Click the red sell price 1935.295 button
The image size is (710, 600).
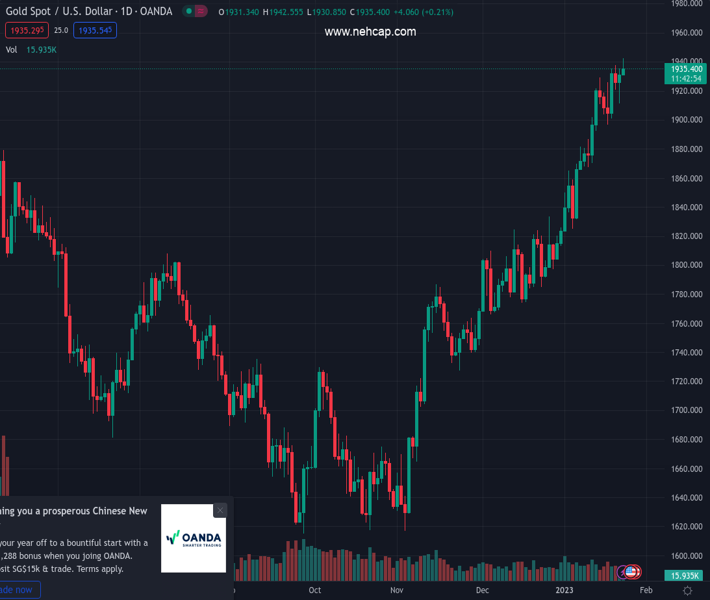tap(24, 31)
